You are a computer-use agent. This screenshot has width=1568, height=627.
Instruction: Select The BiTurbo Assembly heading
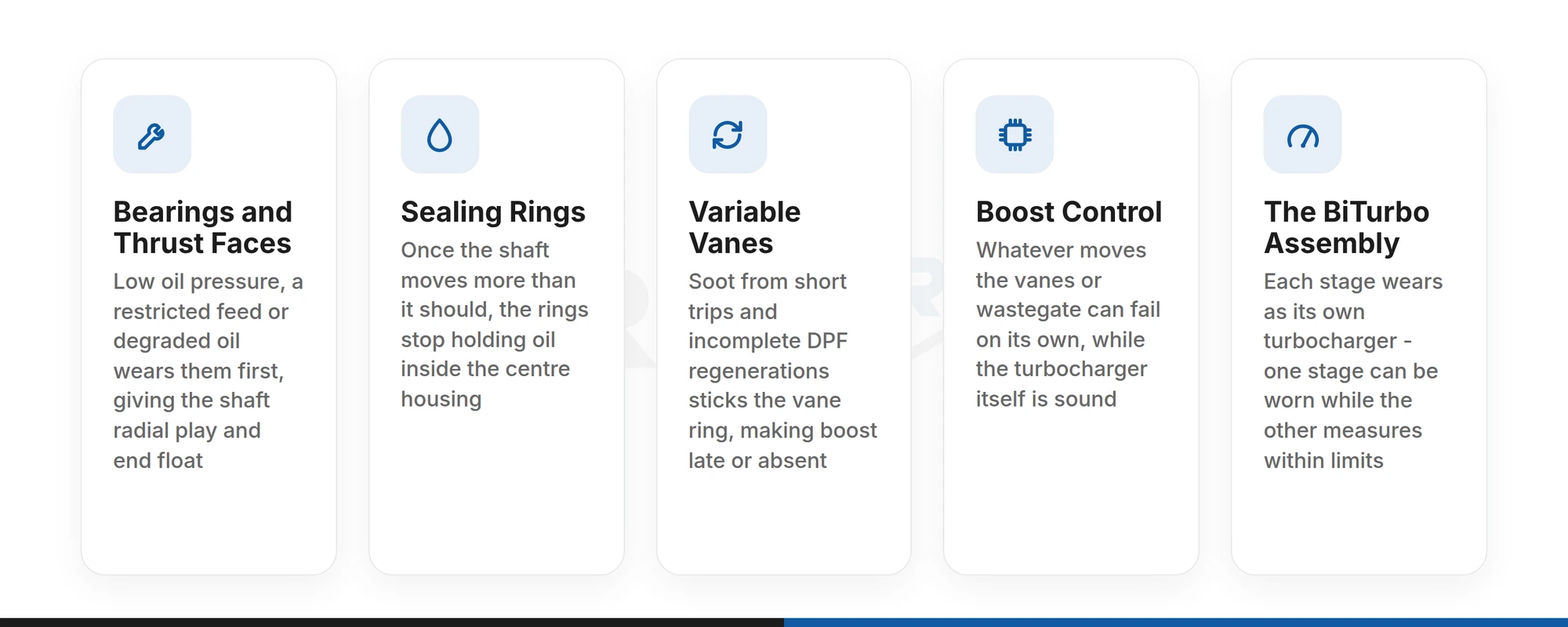(x=1346, y=227)
